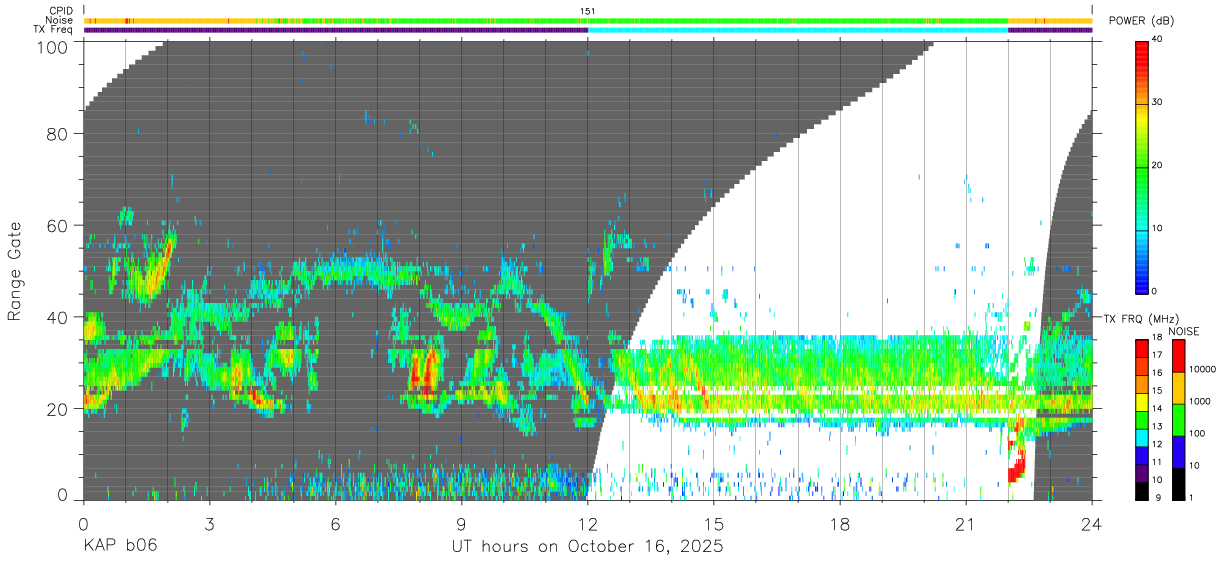Click the 10000 value on noise scale
1228x567 pixels.
tap(1201, 370)
